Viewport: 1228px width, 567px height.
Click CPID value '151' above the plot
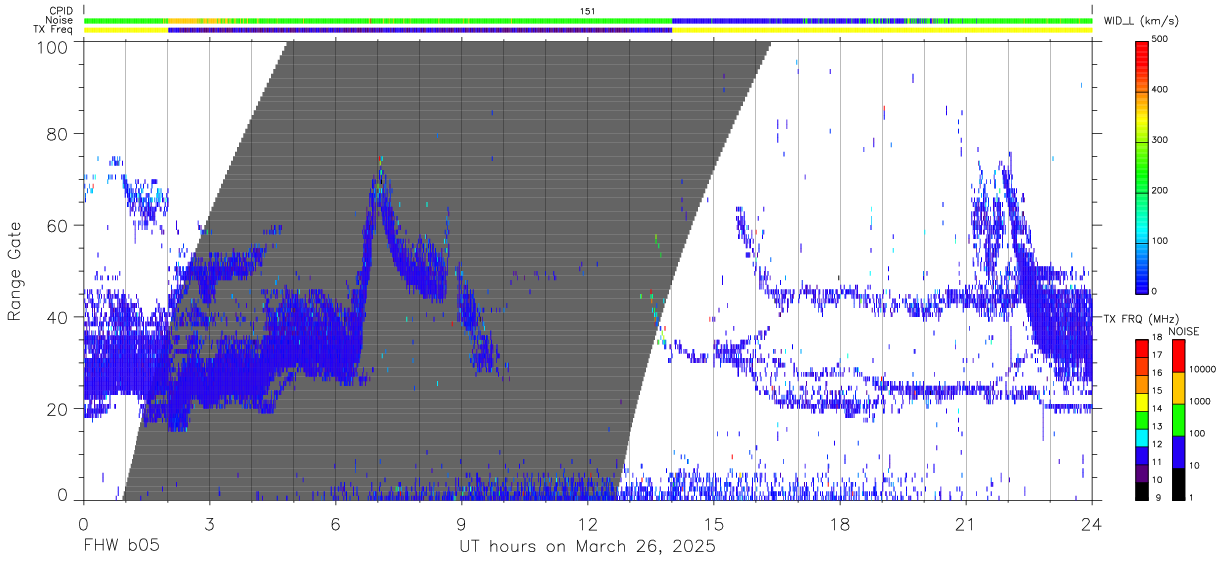588,11
